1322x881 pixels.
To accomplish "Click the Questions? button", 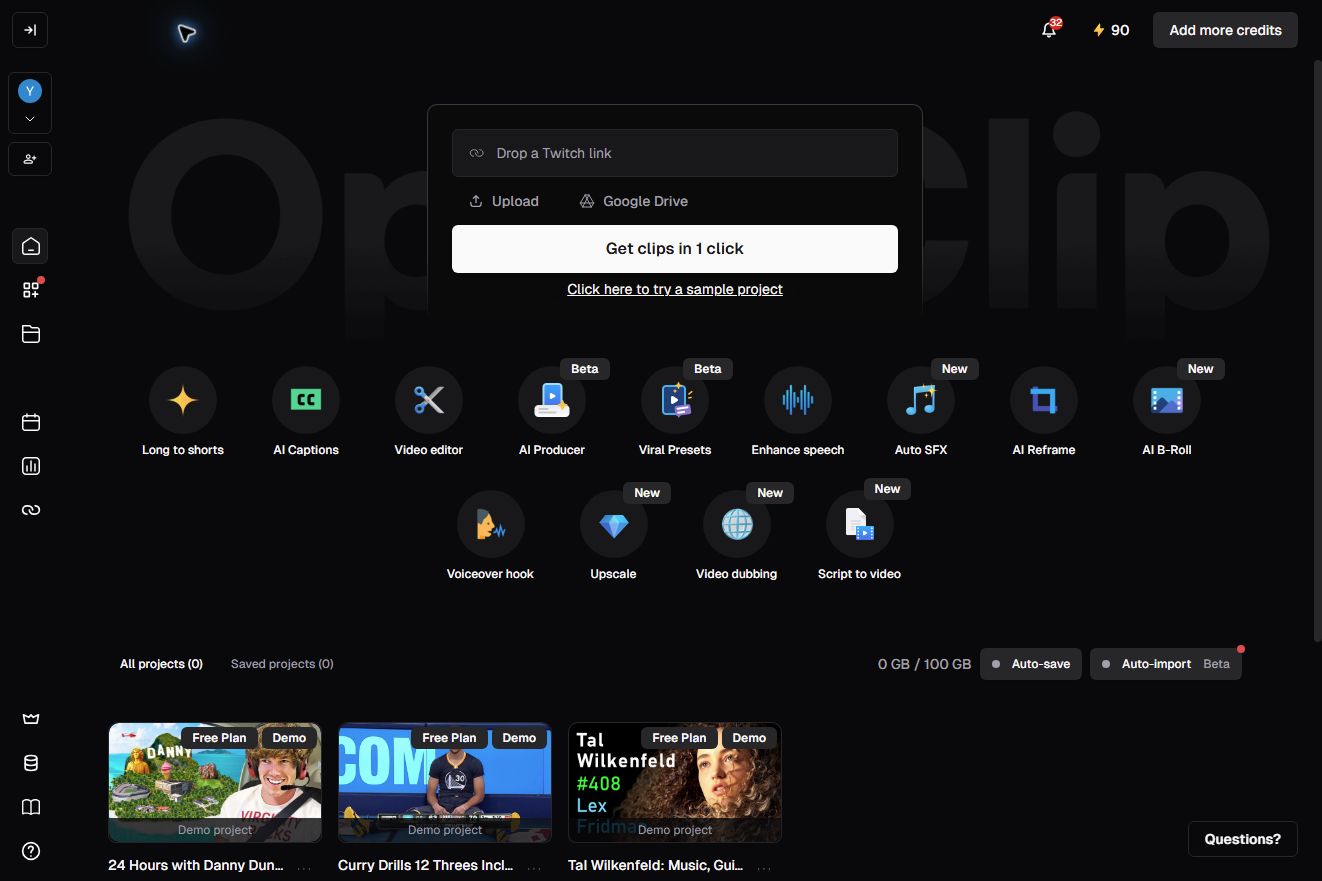I will pos(1242,839).
